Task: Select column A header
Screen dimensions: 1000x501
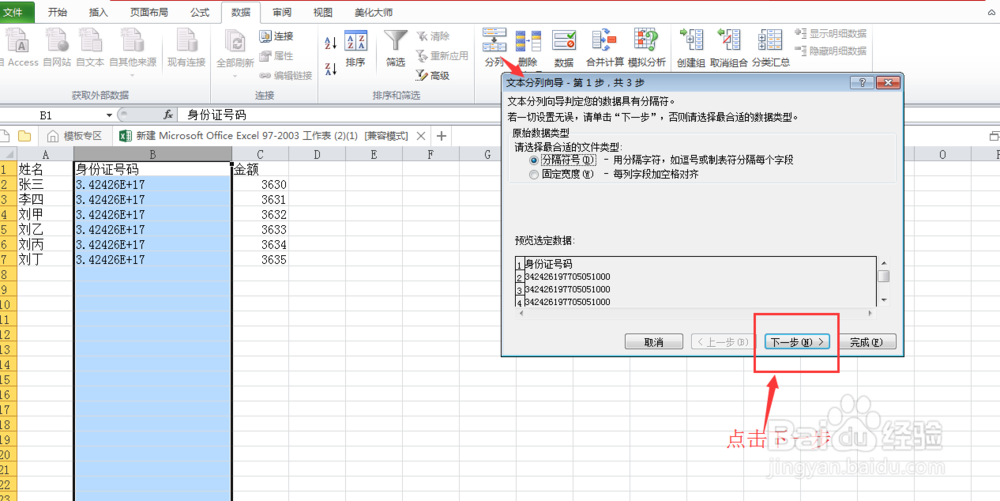Action: click(x=45, y=154)
